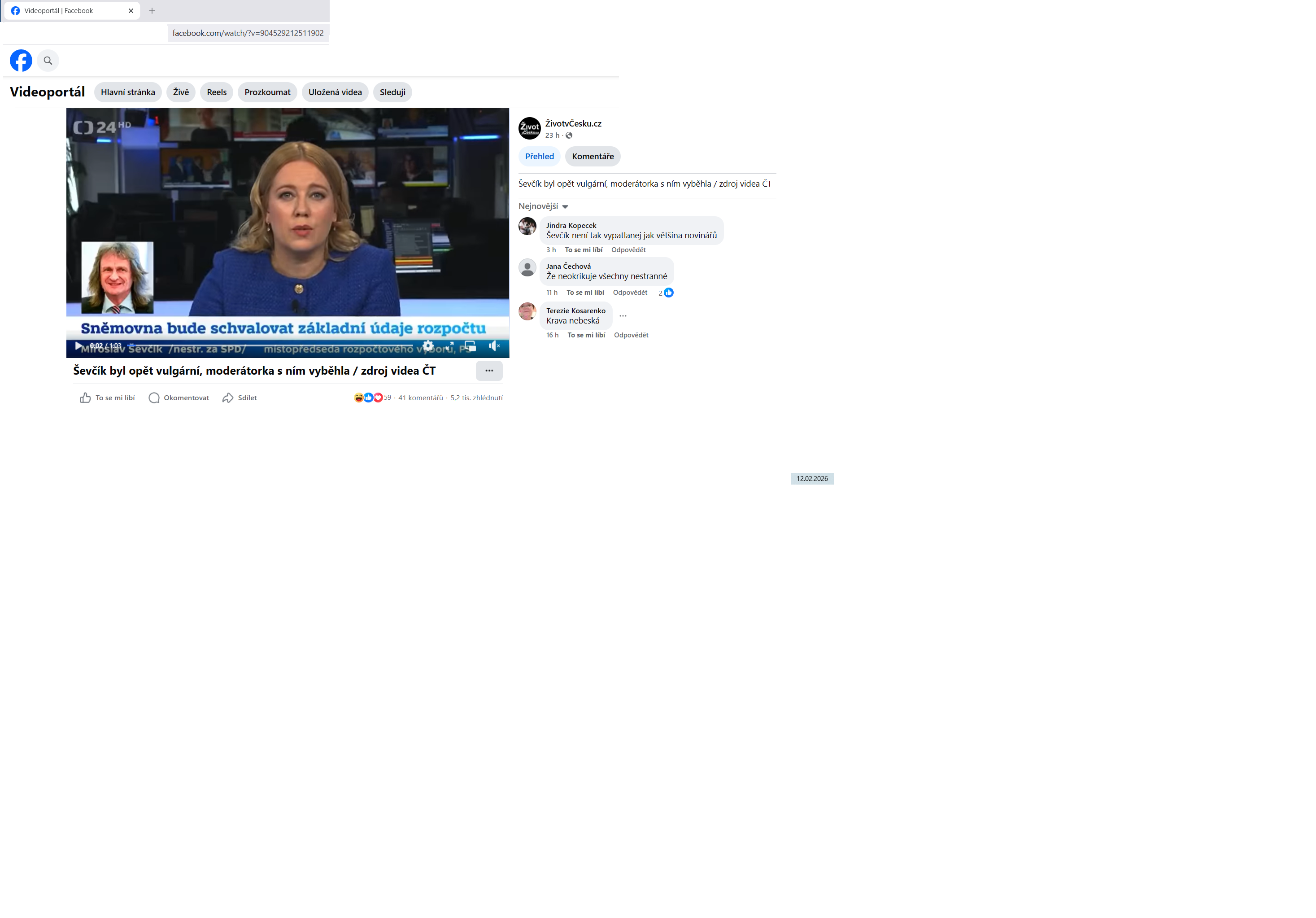Open the ŽivotvČesku.cz page avatar
This screenshot has height=918, width=1316.
tap(529, 128)
